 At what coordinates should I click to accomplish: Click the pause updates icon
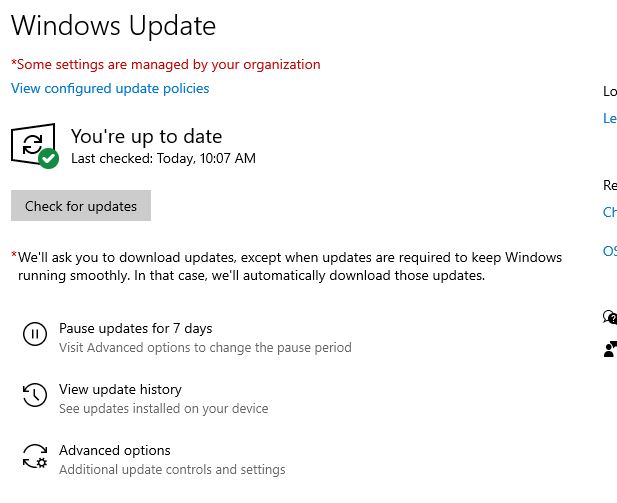pyautogui.click(x=35, y=335)
